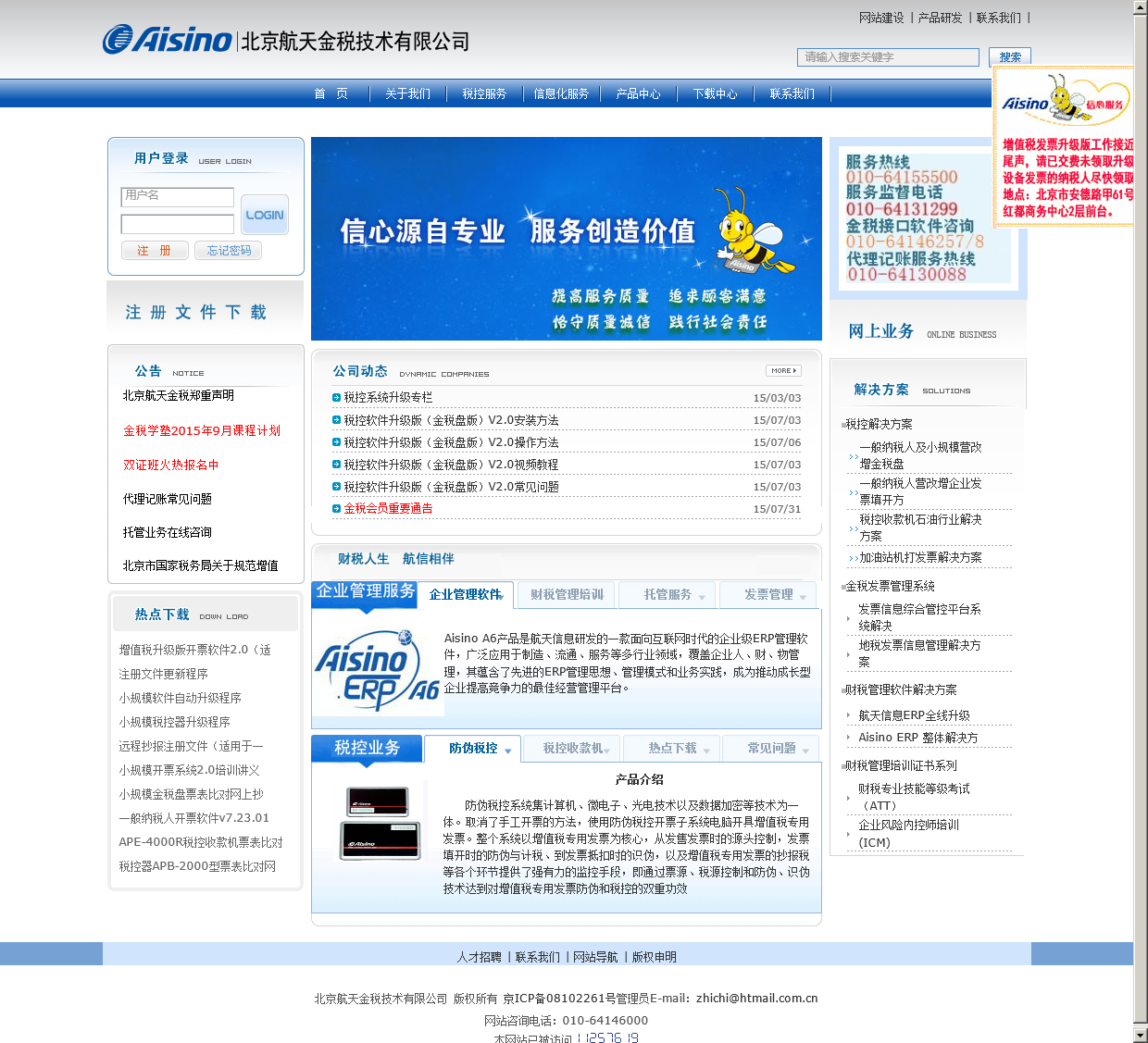Open 关于我们 navigation menu
The image size is (1148, 1043).
408,93
